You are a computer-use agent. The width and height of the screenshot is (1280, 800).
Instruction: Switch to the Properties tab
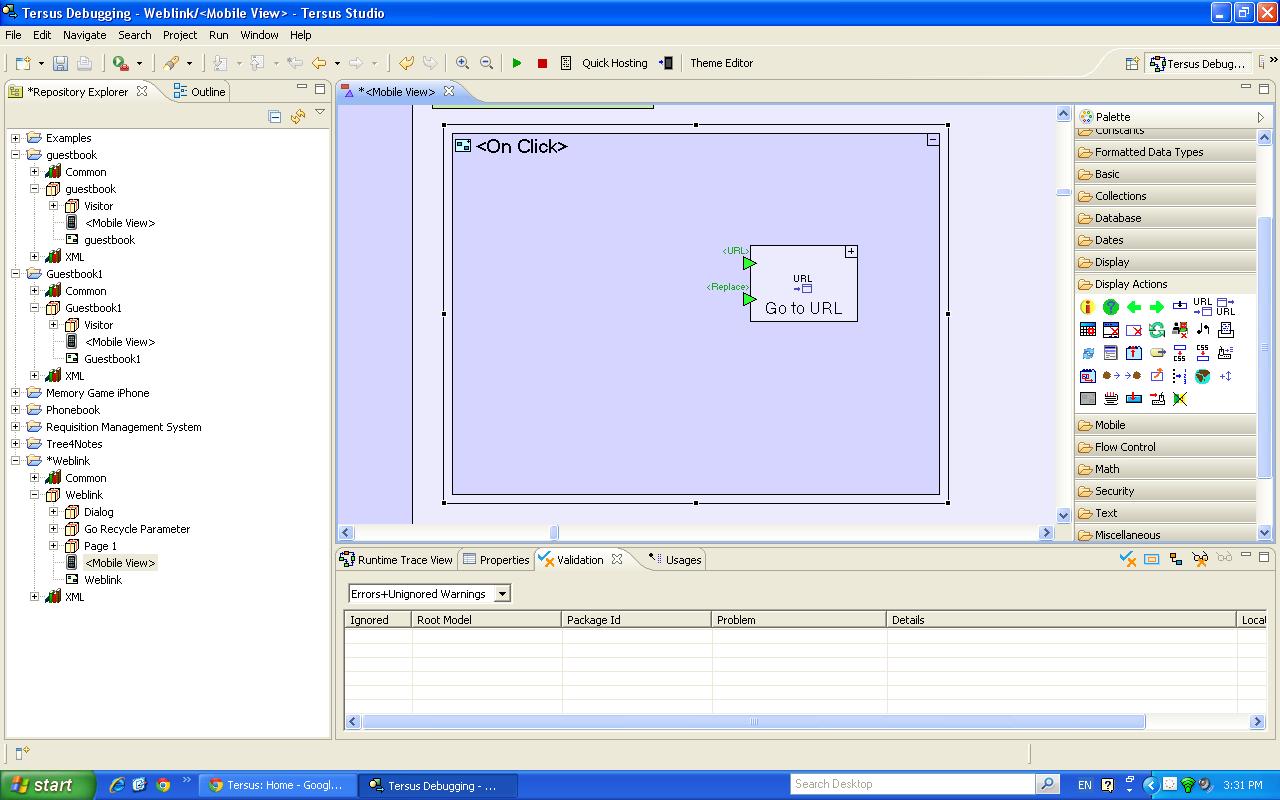tap(496, 560)
